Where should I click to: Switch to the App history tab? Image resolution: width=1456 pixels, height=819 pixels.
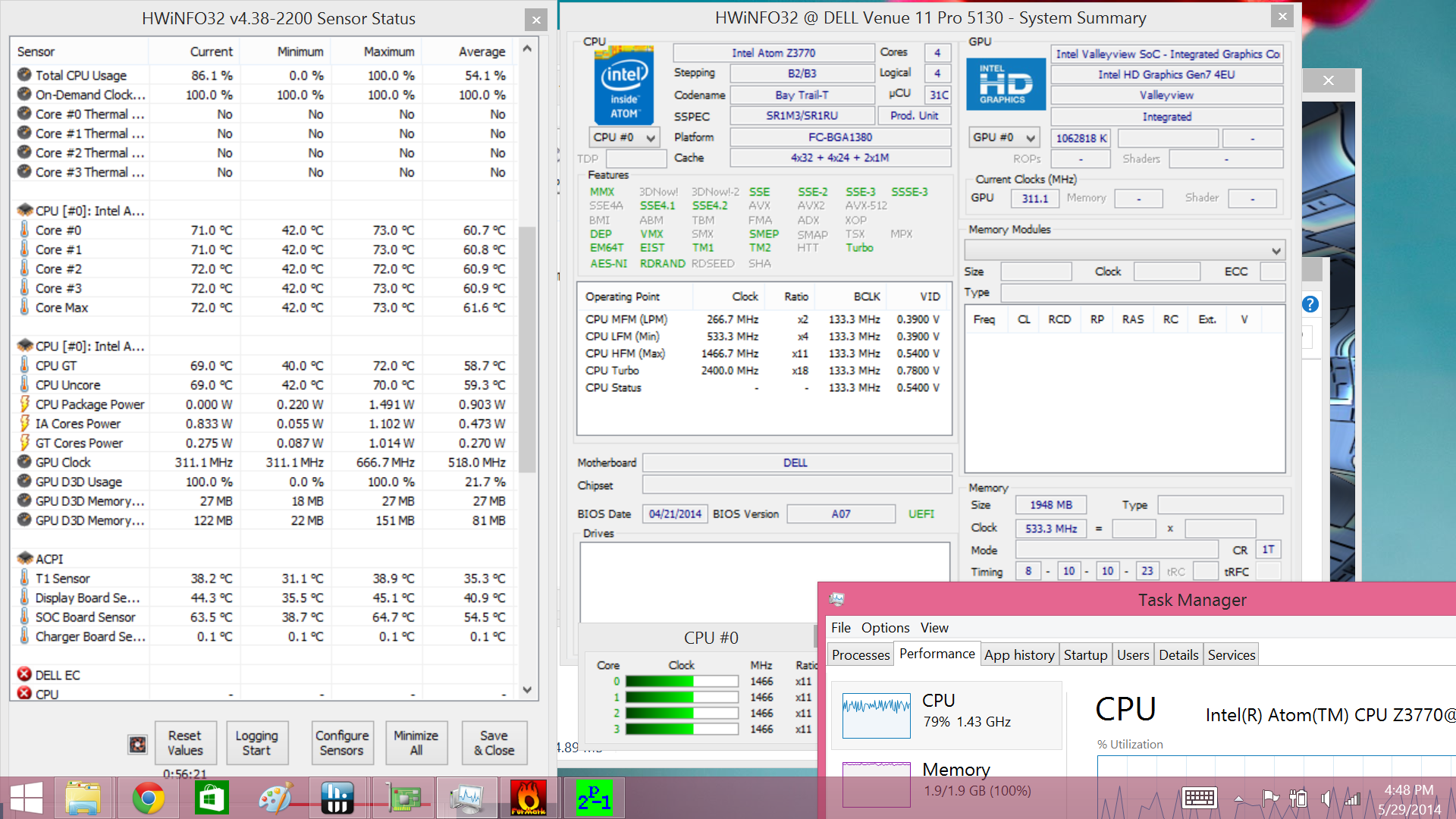pyautogui.click(x=1019, y=654)
